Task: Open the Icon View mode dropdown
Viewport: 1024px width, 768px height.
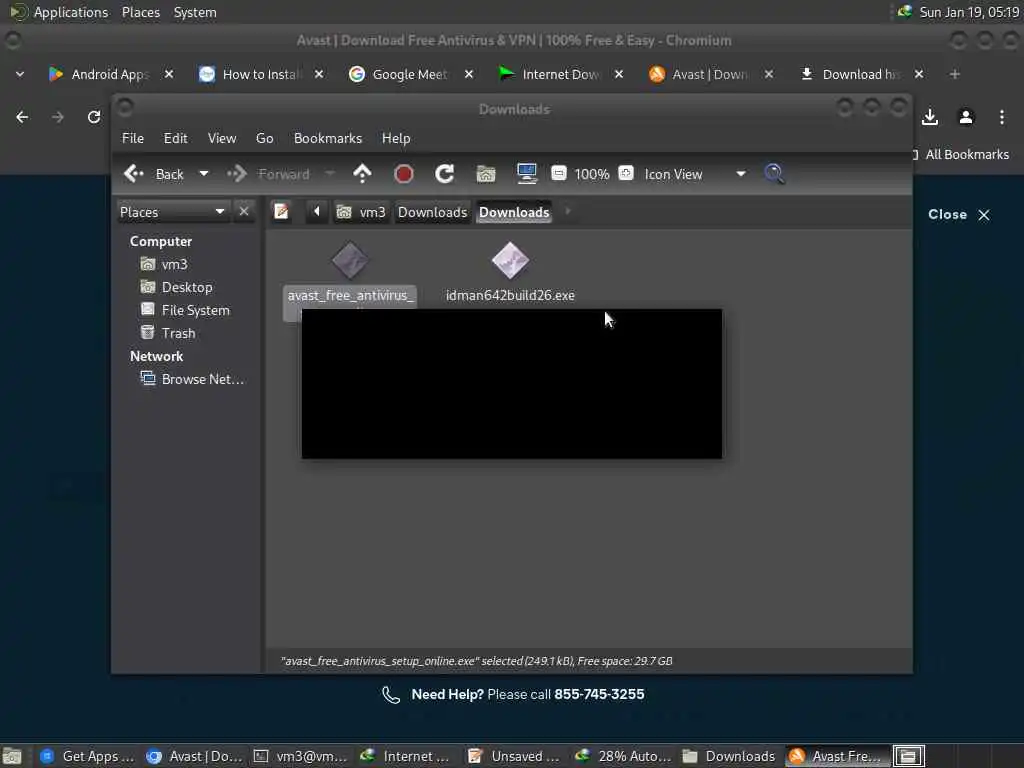Action: point(695,174)
